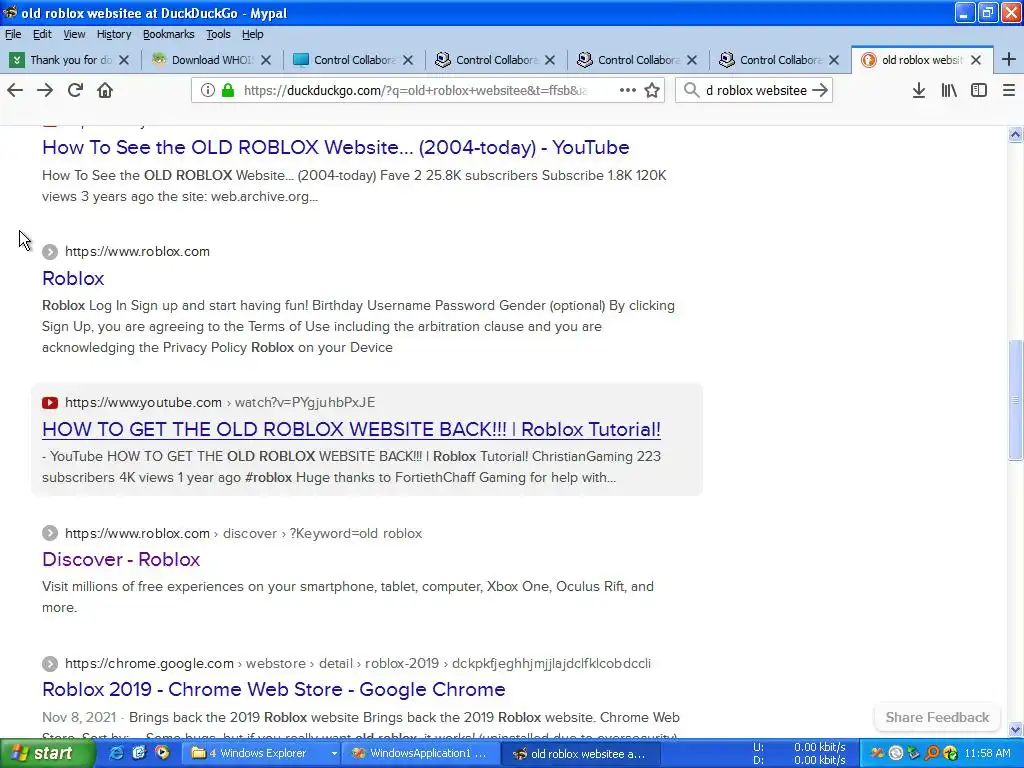
Task: Click the YouTube favicon beside watch?v=PYgjuhbPxJE
Action: pos(50,403)
